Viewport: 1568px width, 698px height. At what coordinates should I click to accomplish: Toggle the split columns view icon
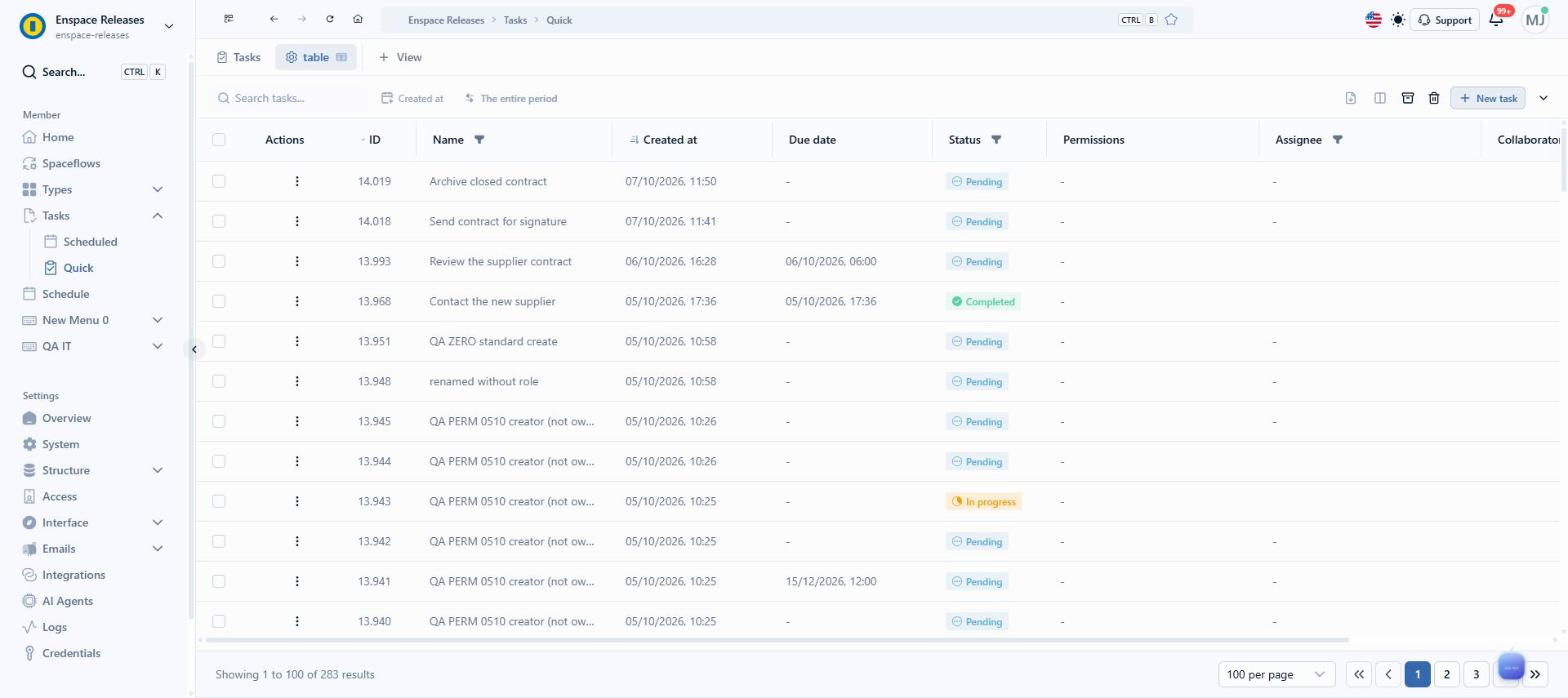[x=1380, y=98]
